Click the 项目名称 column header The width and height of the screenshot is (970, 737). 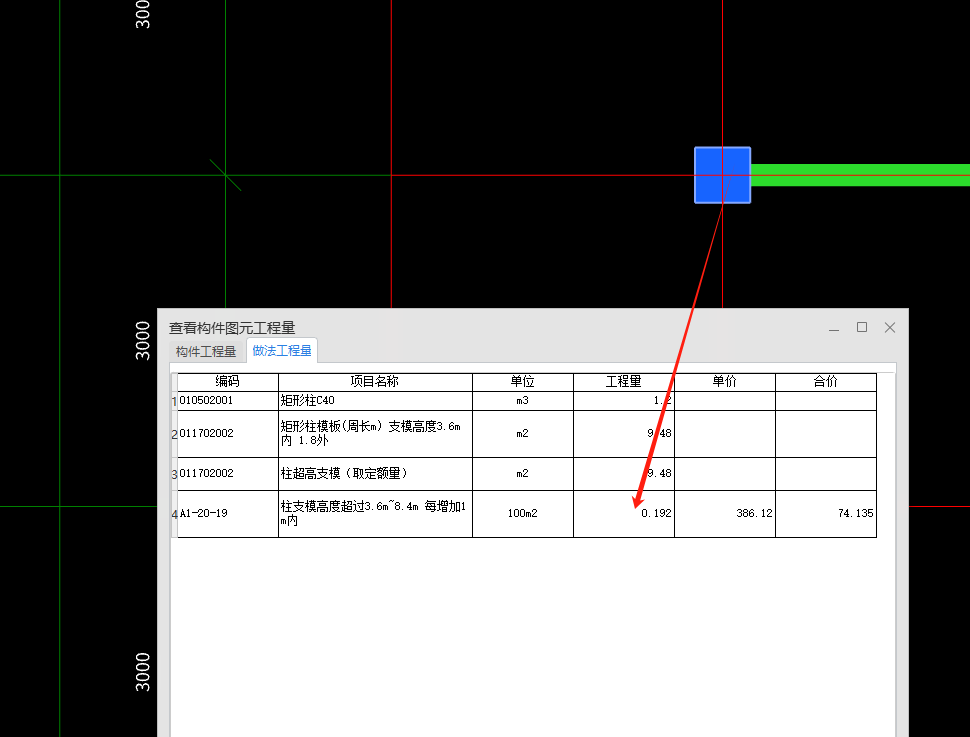tap(375, 382)
